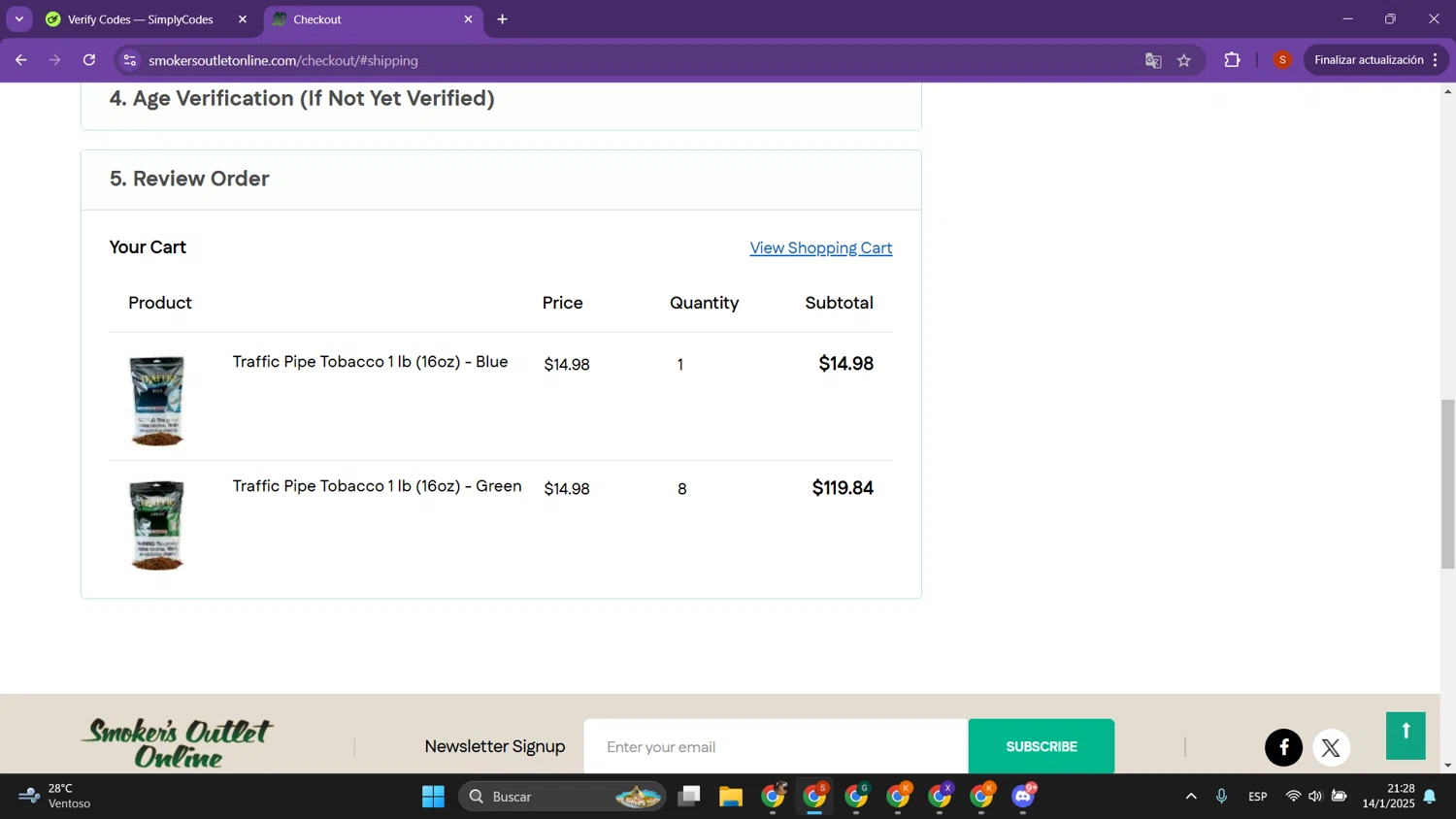The image size is (1456, 819).
Task: Open the tab search dropdown arrow
Action: (18, 19)
